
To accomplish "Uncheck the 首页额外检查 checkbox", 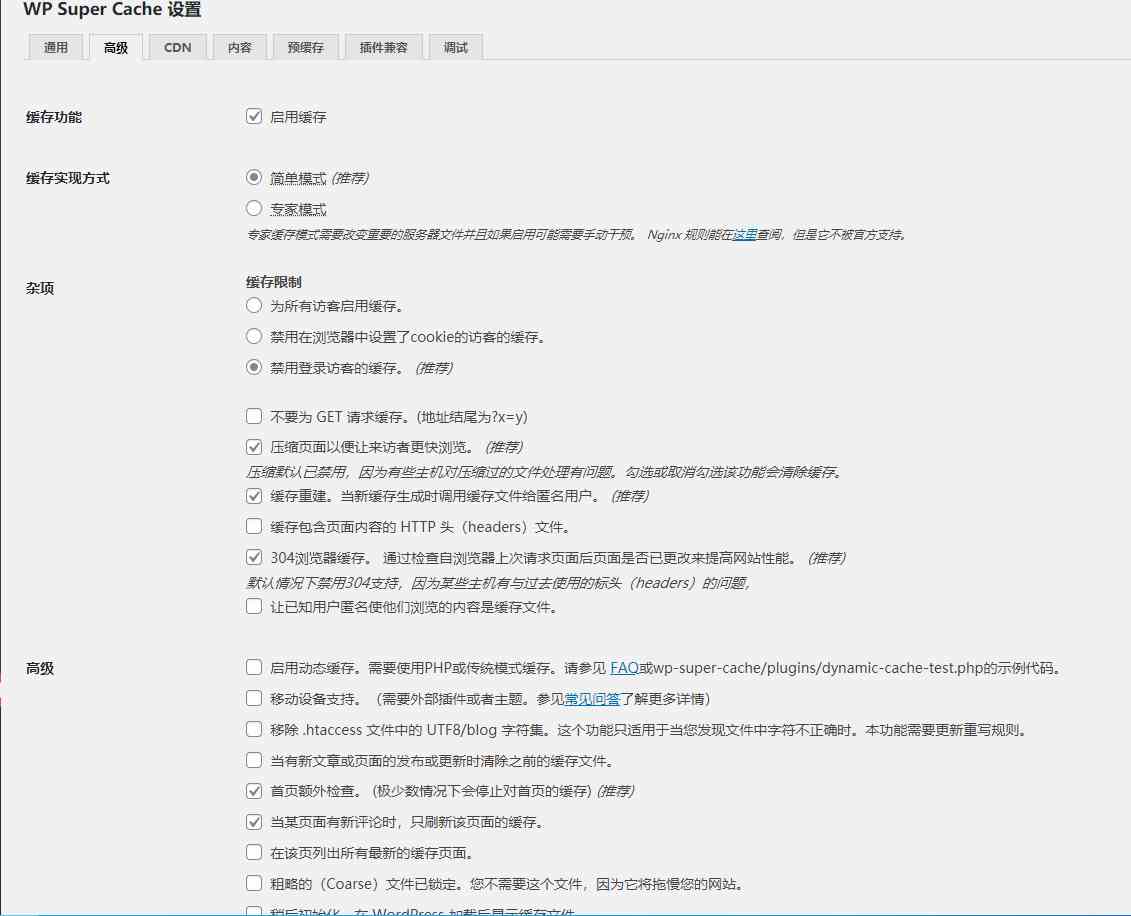I will [254, 791].
